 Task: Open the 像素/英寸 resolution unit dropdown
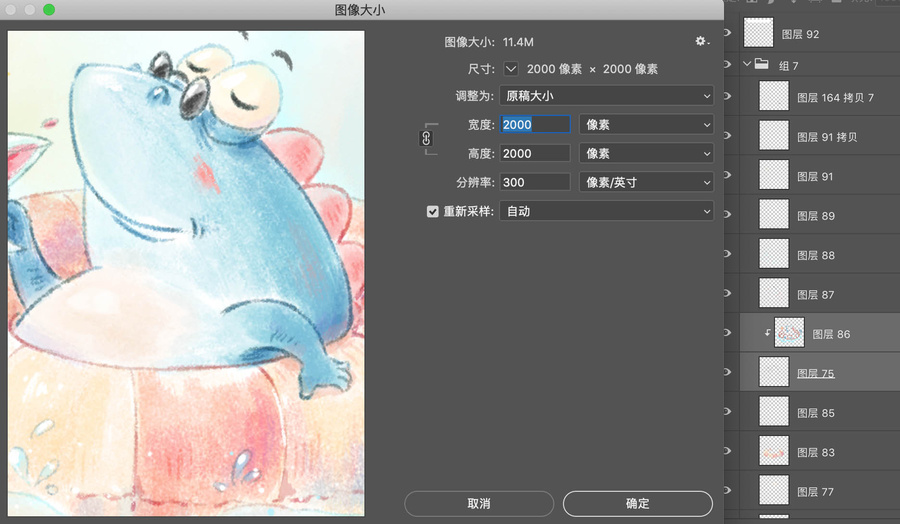[x=646, y=183]
